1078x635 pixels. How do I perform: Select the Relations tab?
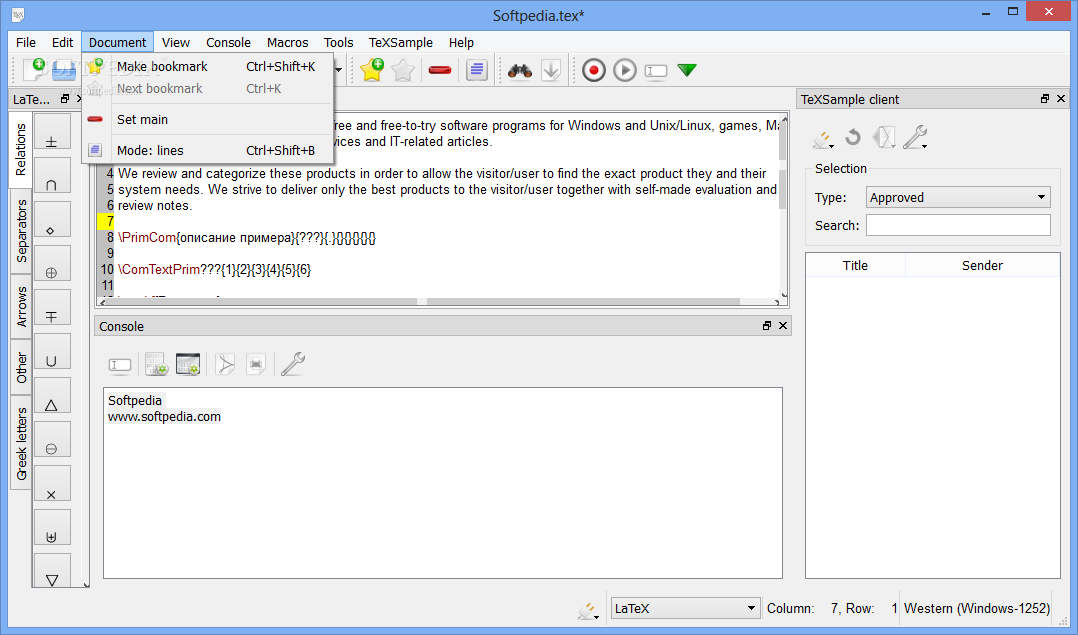21,150
